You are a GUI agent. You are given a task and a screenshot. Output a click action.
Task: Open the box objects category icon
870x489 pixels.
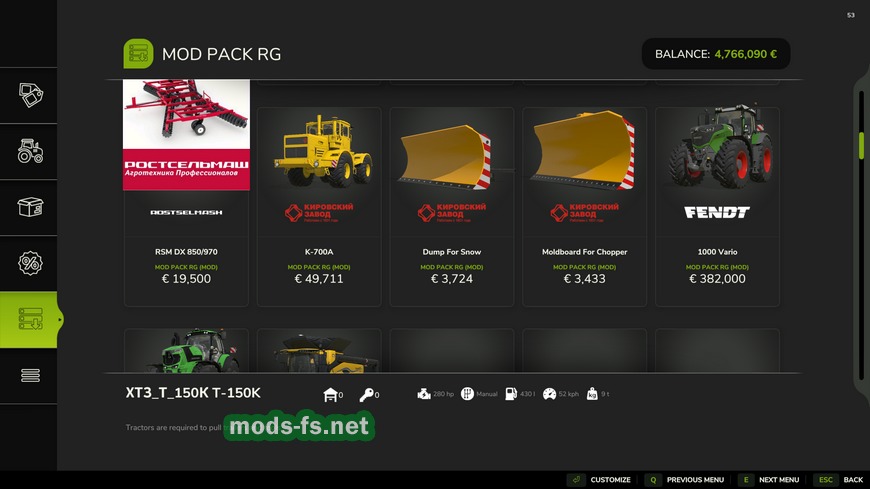coord(30,207)
